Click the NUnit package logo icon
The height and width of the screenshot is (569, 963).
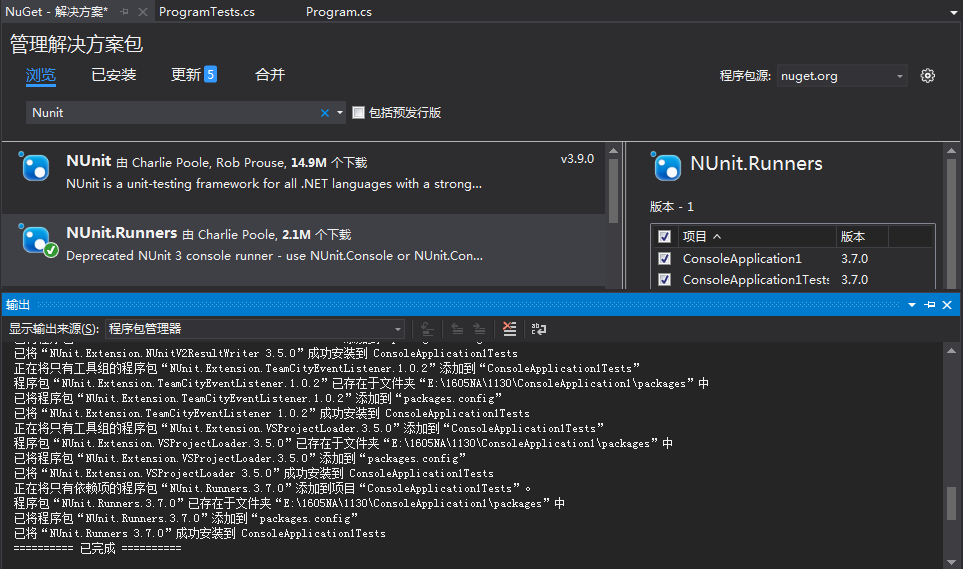(x=35, y=167)
